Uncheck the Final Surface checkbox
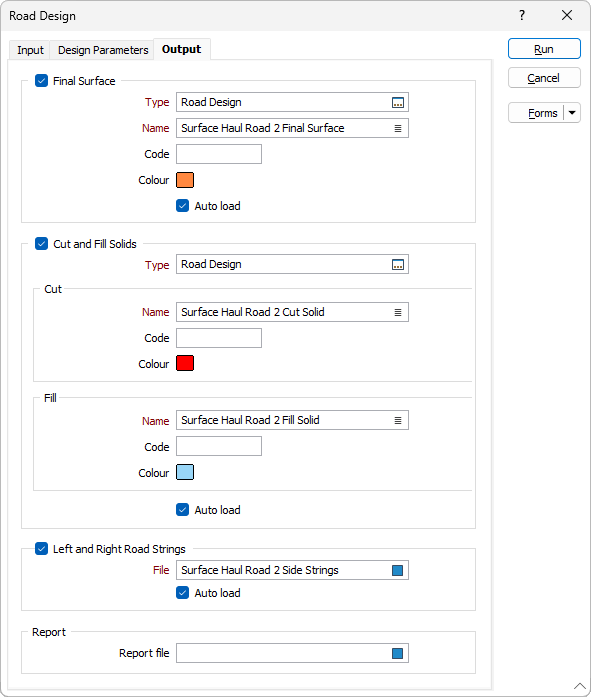This screenshot has height=697, width=591. 41,81
